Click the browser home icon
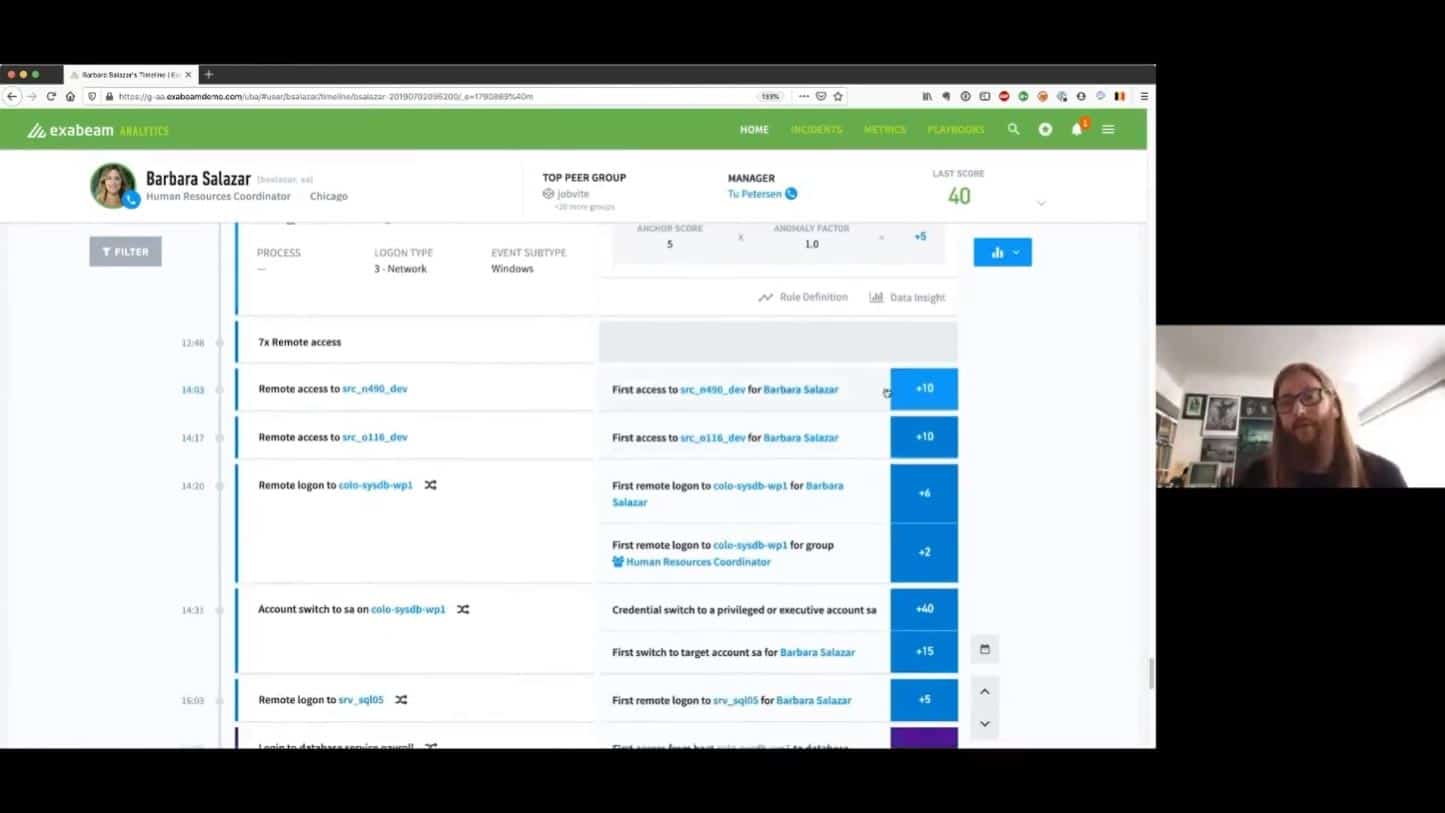 pyautogui.click(x=70, y=96)
